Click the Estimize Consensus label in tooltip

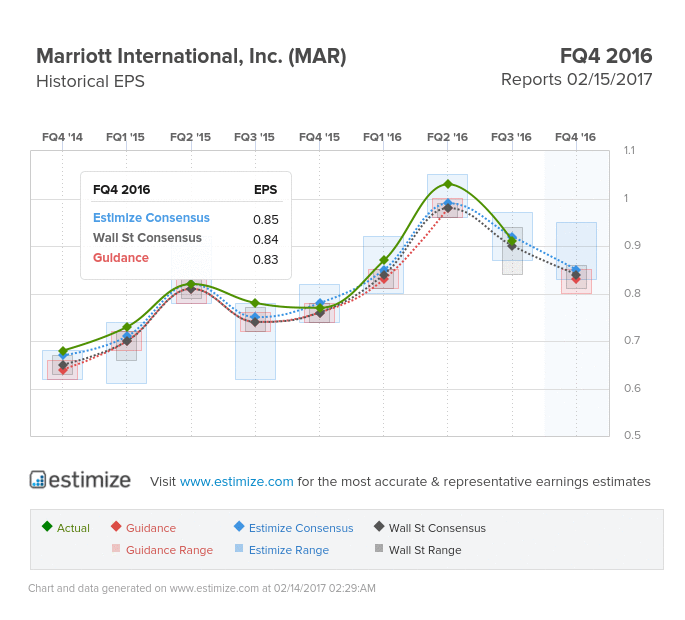pyautogui.click(x=151, y=218)
